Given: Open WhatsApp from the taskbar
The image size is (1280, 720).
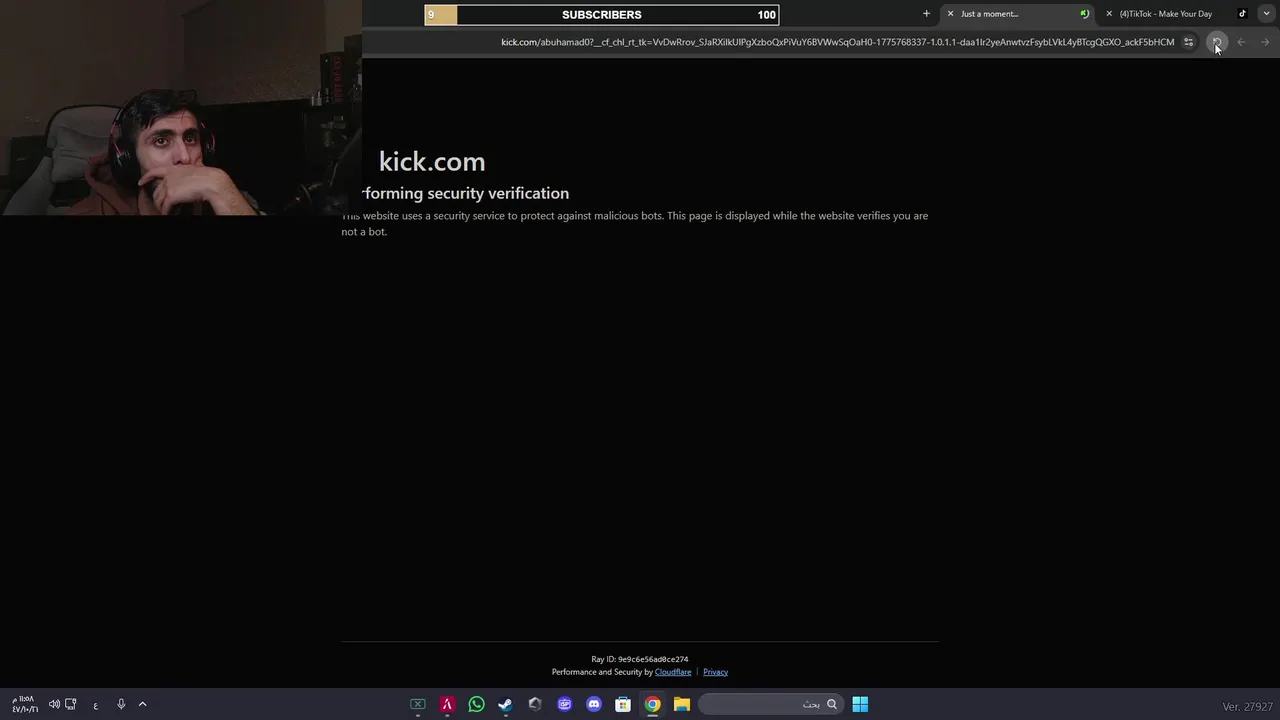Looking at the screenshot, I should (x=476, y=704).
